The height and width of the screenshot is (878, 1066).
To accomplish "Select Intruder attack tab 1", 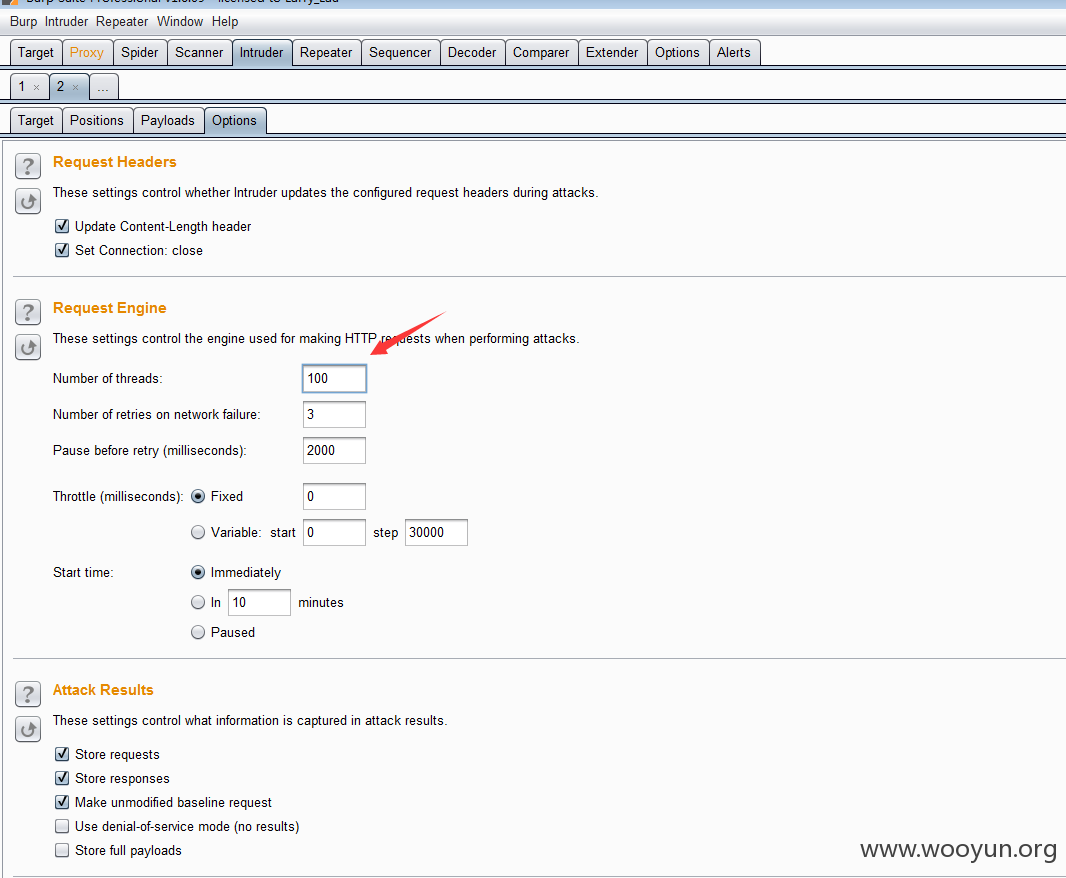I will pos(22,86).
